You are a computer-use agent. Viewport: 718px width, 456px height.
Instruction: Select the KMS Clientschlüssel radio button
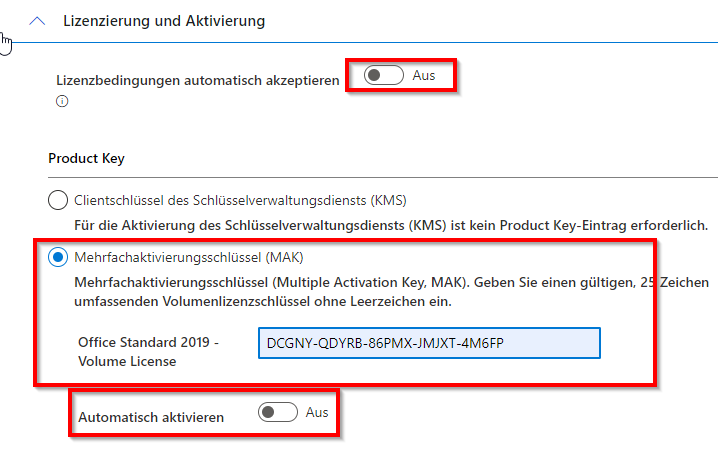(x=58, y=198)
